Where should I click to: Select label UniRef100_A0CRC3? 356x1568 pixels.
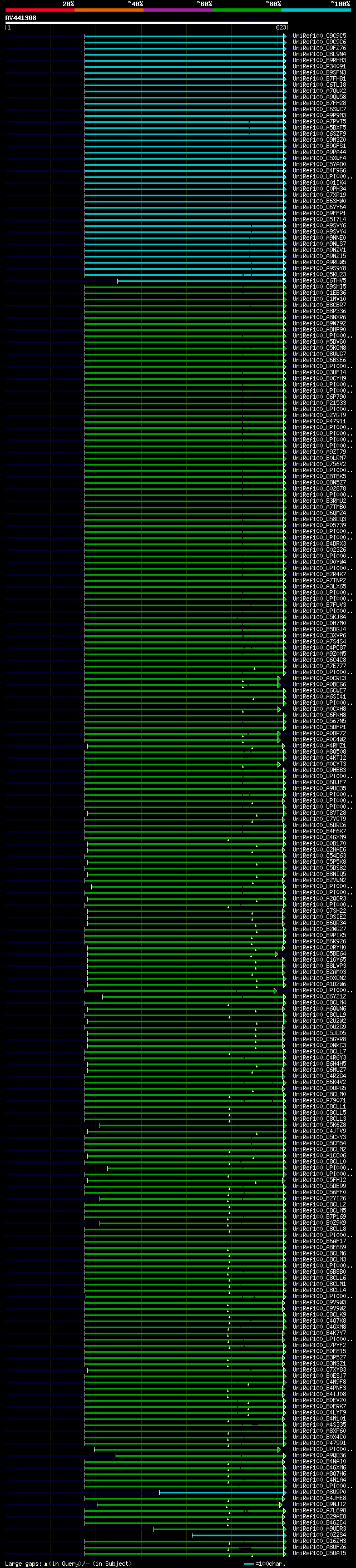point(319,678)
